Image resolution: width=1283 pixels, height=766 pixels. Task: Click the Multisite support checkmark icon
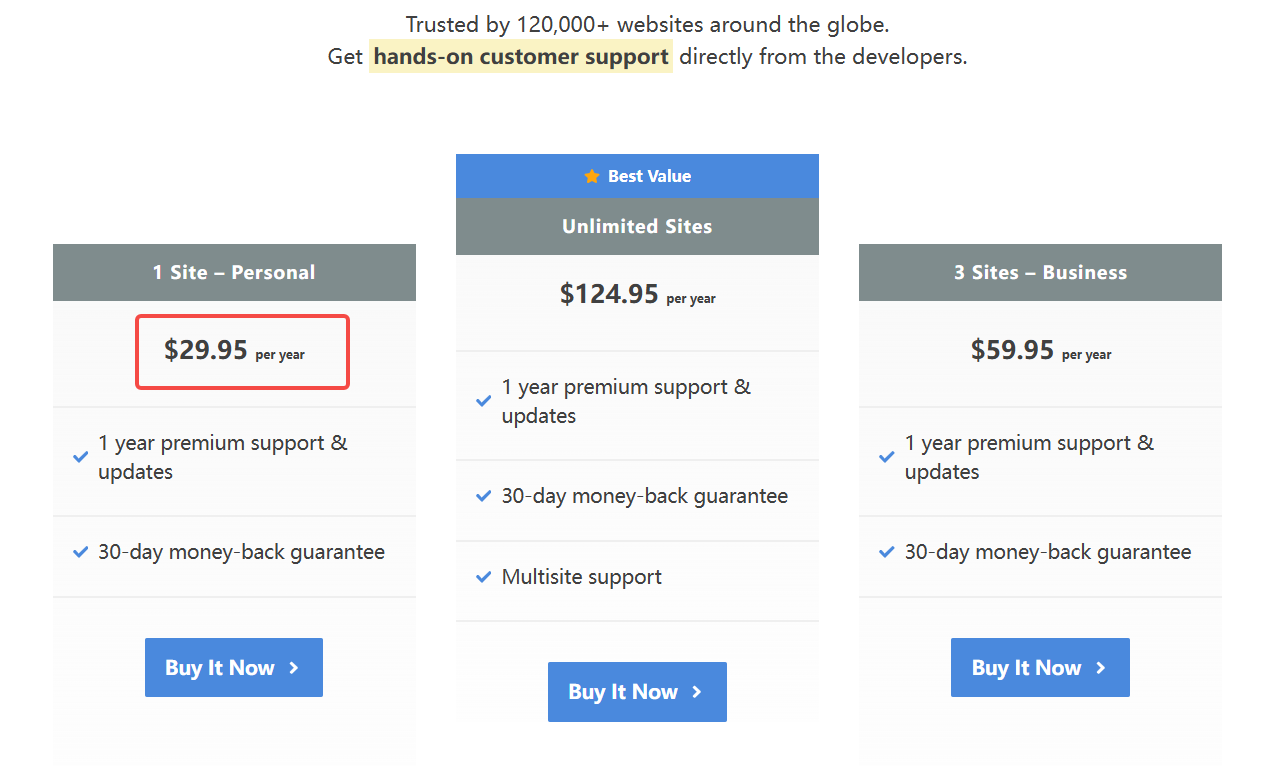coord(484,577)
